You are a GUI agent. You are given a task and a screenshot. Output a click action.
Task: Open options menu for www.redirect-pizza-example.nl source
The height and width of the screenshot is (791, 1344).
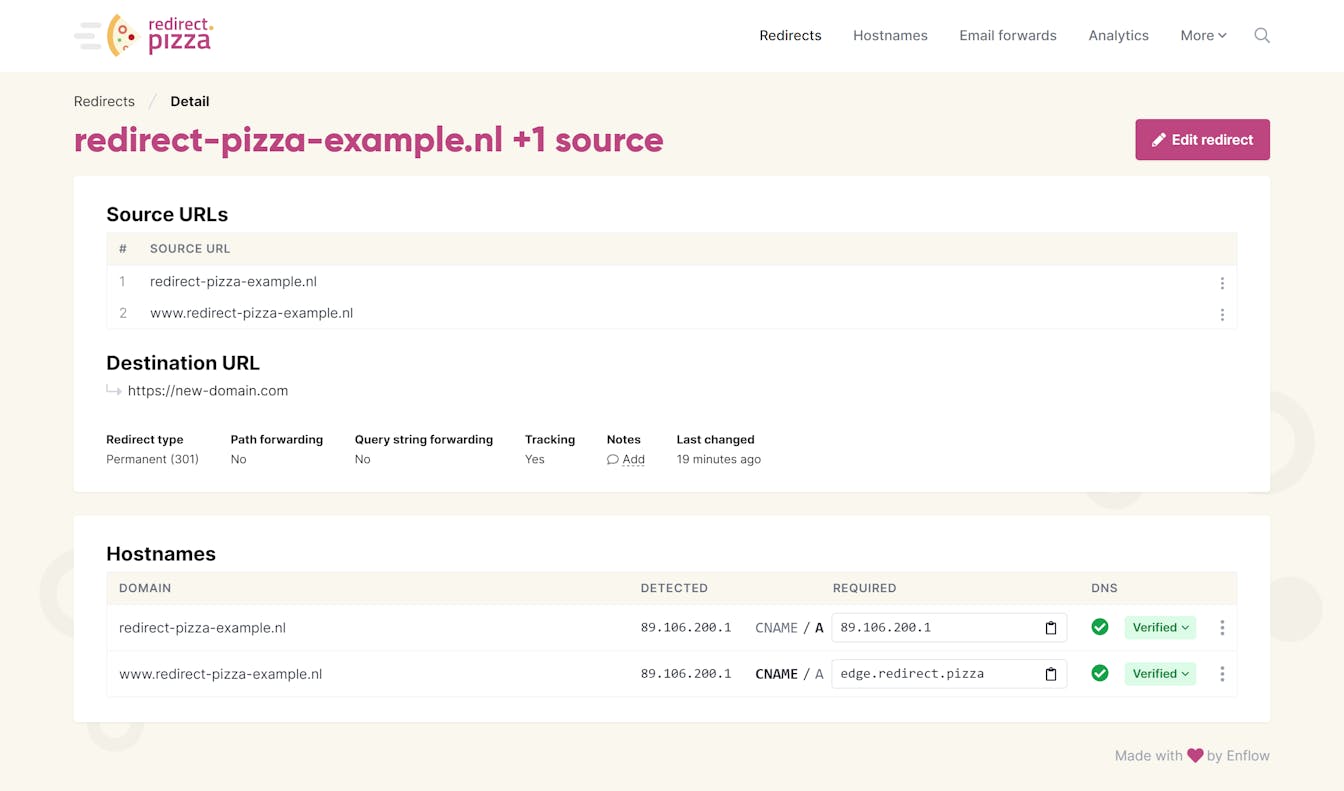point(1222,314)
